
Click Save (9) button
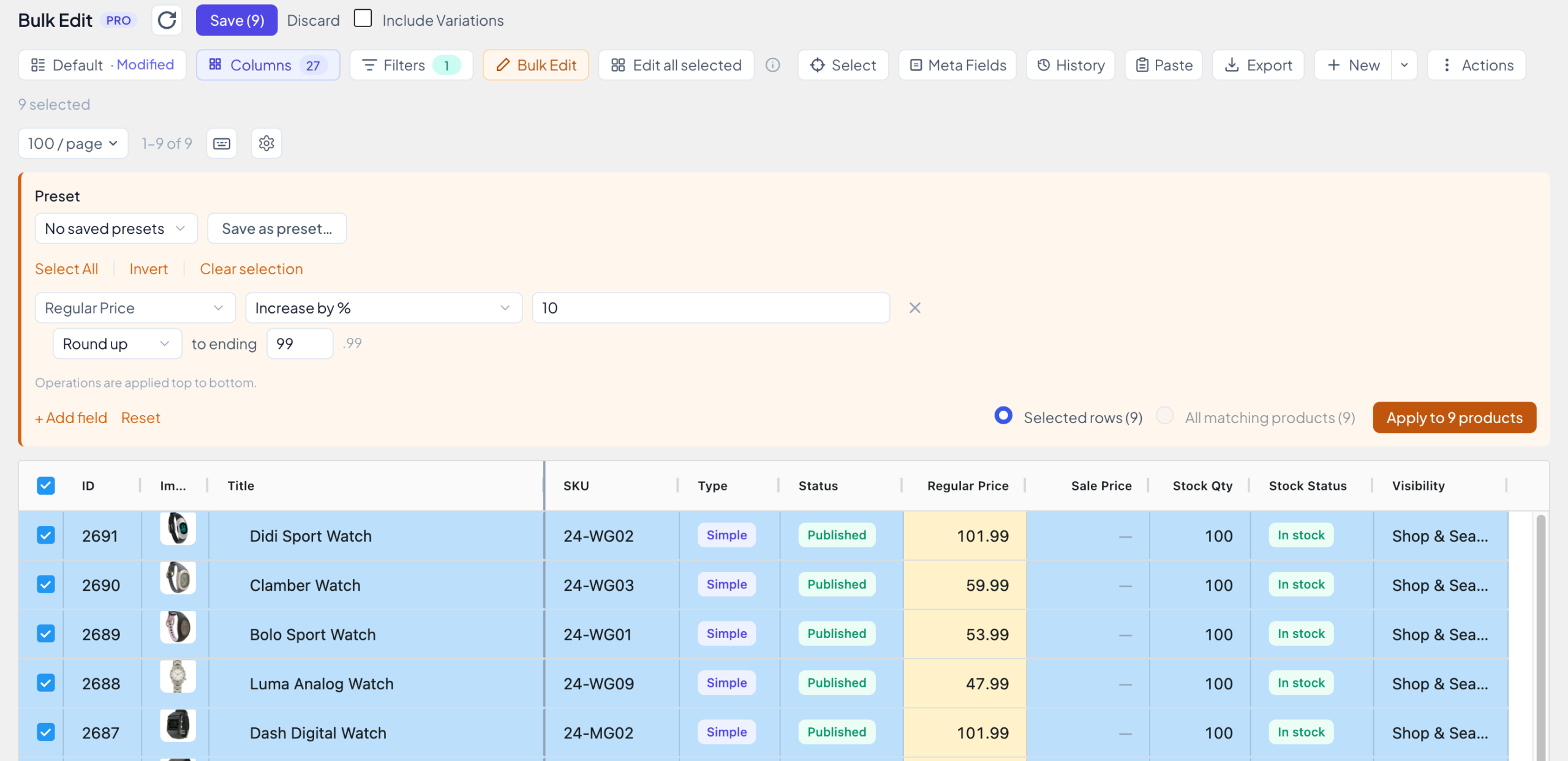coord(236,20)
